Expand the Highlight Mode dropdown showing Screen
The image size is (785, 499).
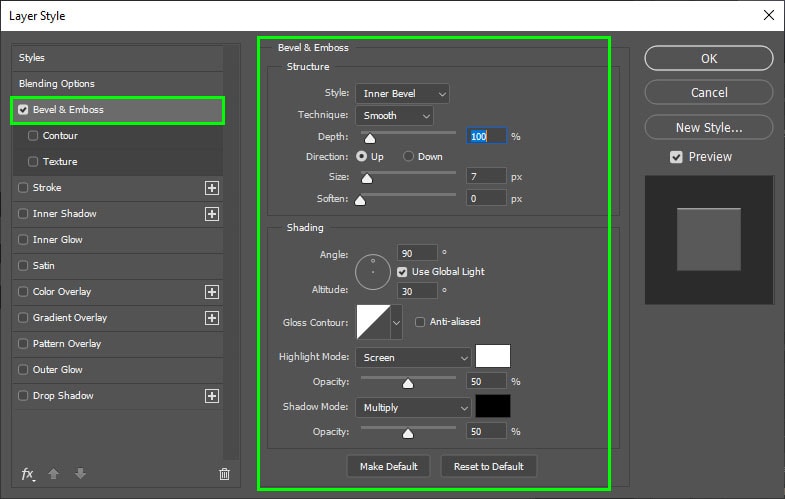point(412,357)
